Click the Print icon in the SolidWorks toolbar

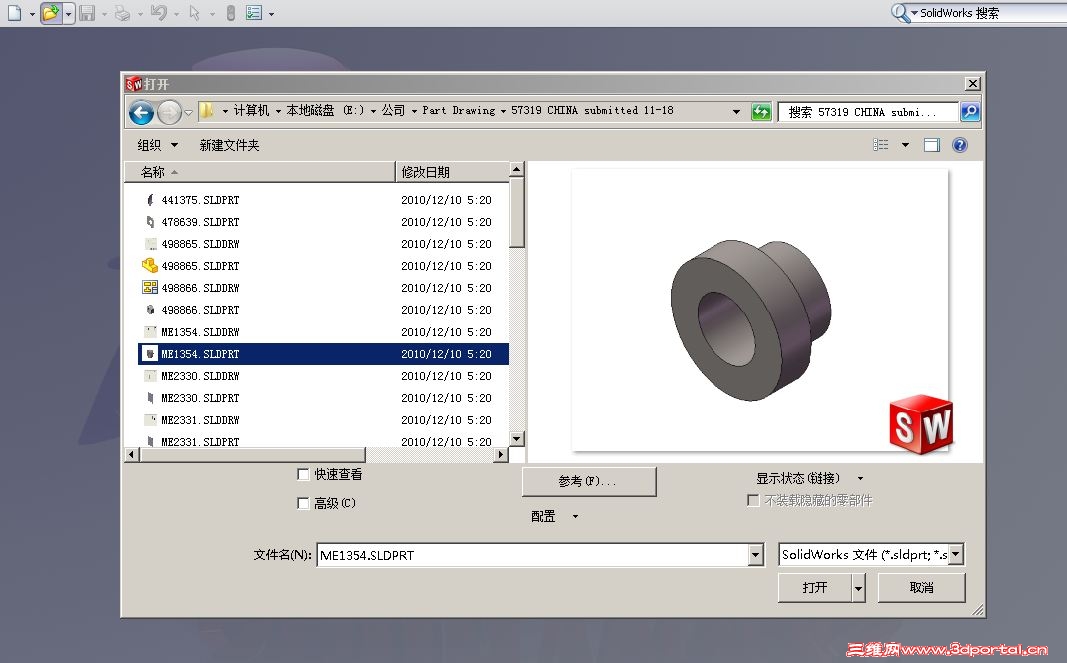[x=122, y=12]
